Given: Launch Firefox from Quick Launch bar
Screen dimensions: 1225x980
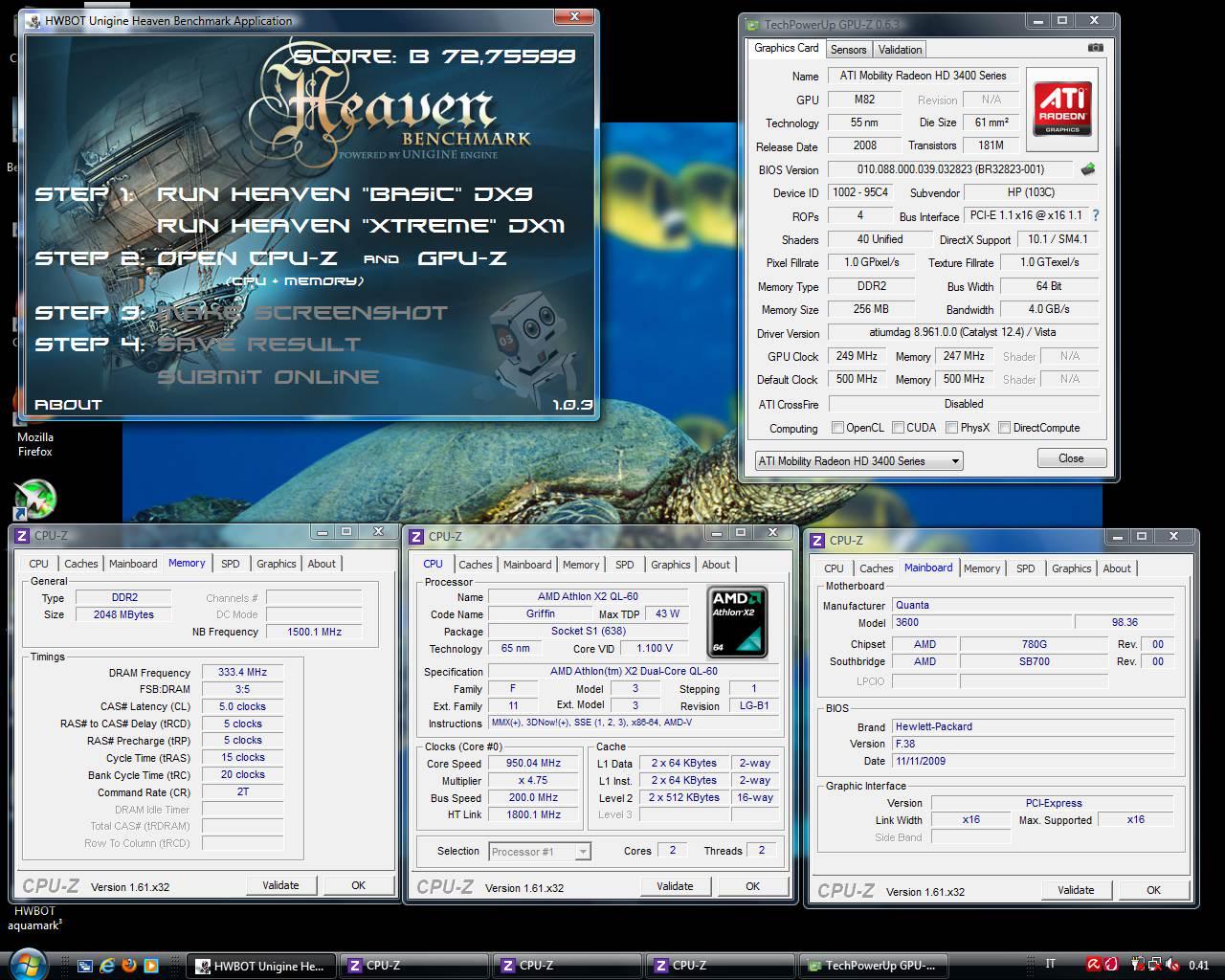Looking at the screenshot, I should click(129, 966).
